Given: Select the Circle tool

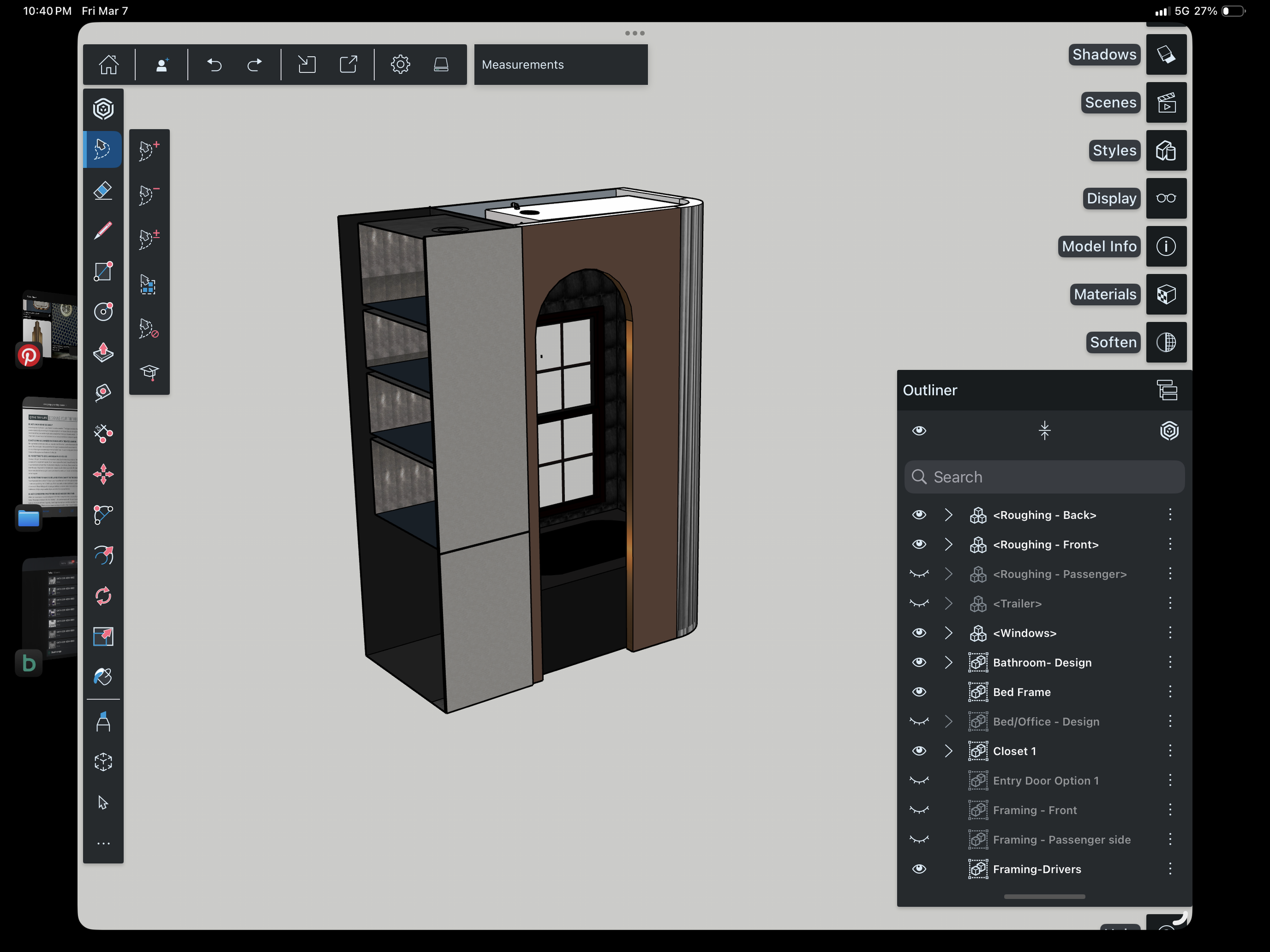Looking at the screenshot, I should point(103,312).
